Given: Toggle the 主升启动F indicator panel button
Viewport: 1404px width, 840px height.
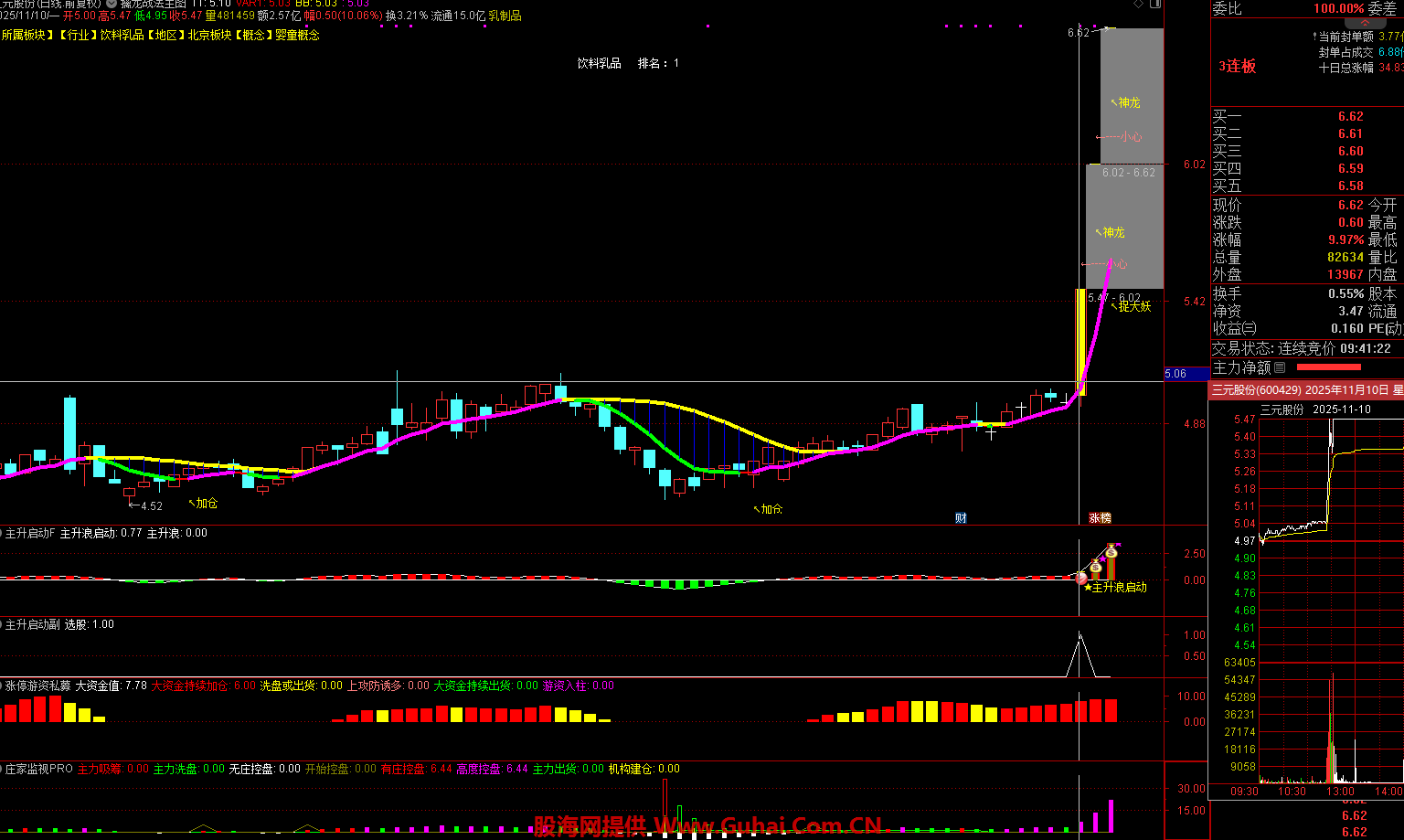Looking at the screenshot, I should click(2, 533).
